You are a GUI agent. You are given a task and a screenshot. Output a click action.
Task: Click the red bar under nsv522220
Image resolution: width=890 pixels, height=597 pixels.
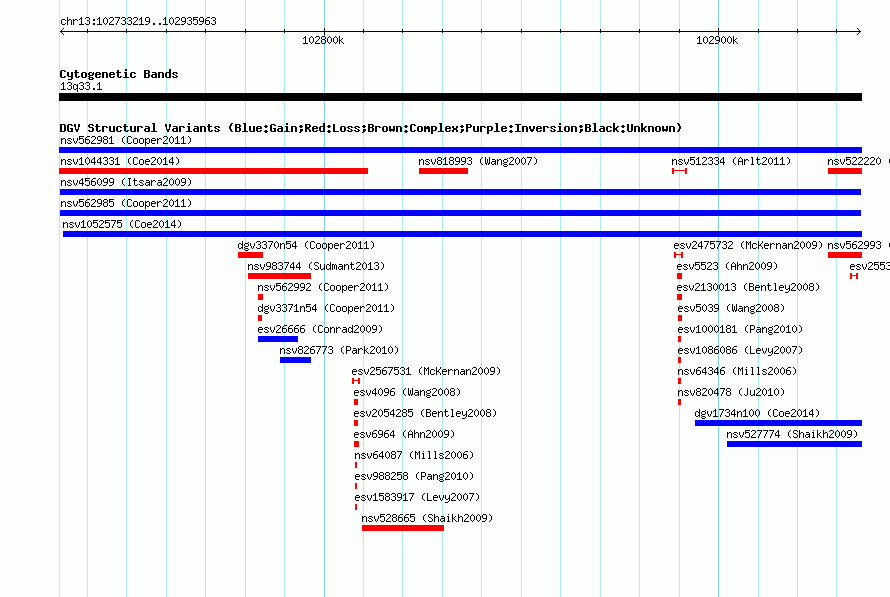click(845, 171)
